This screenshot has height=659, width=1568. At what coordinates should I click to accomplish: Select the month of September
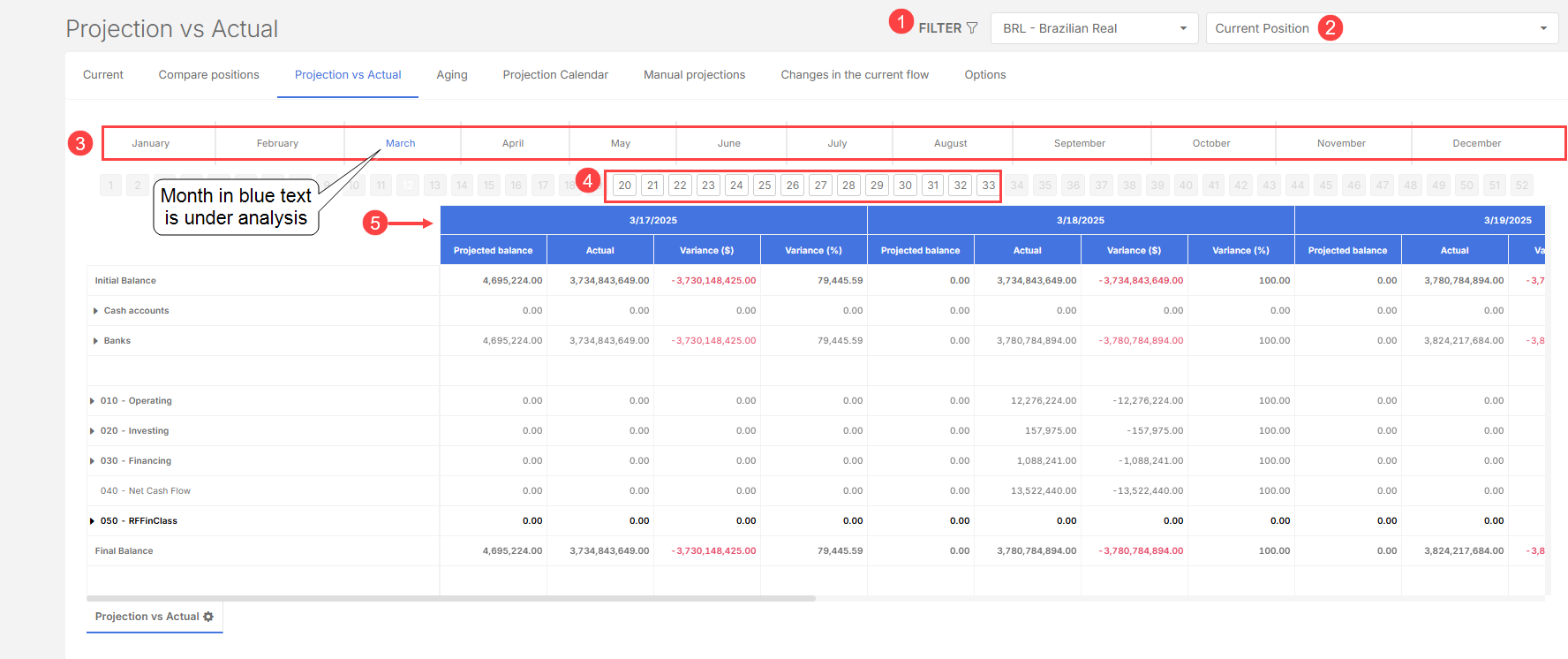[1079, 143]
